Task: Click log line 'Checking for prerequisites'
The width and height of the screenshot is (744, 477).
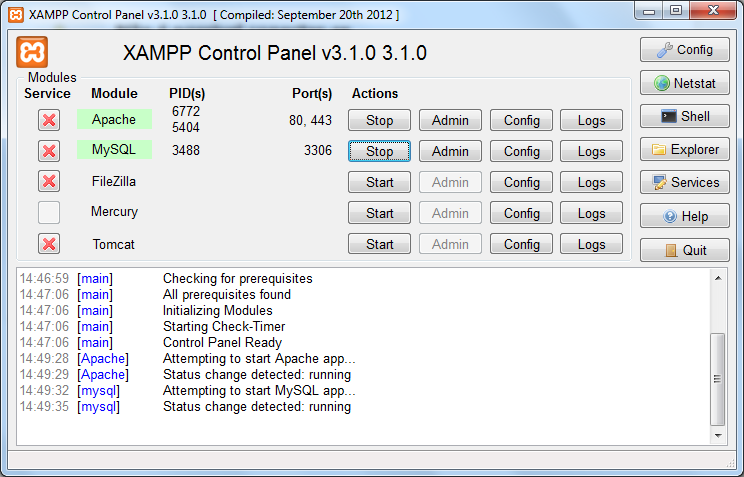Action: tap(238, 278)
